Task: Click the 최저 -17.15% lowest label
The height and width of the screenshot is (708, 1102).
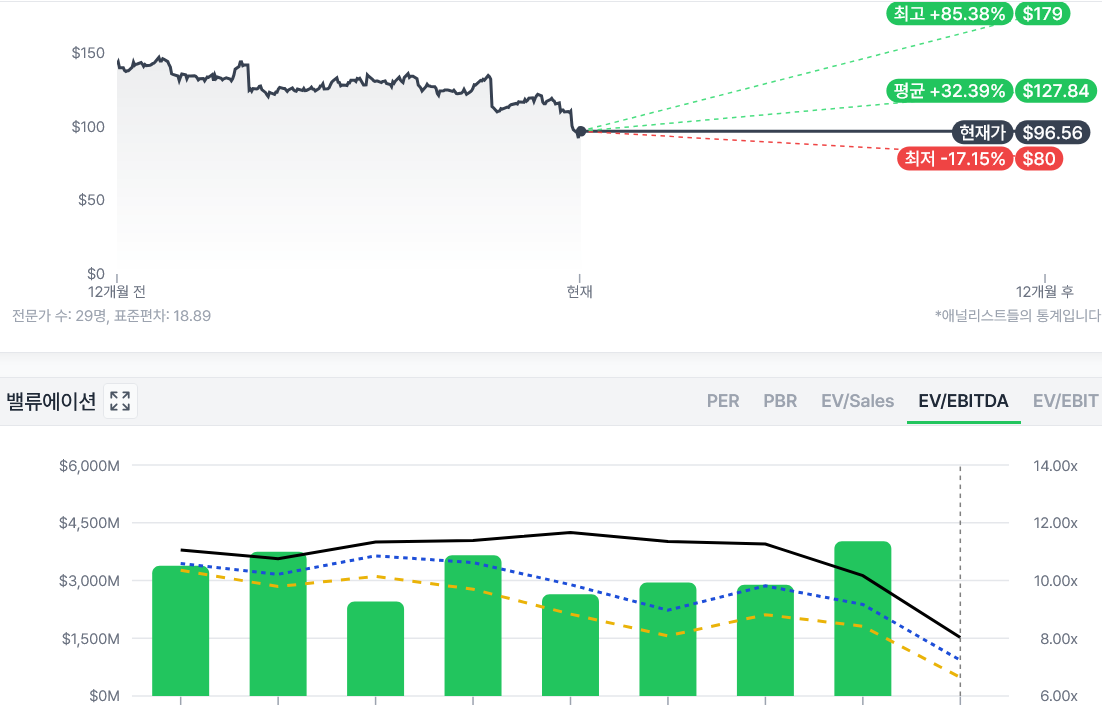Action: point(955,158)
